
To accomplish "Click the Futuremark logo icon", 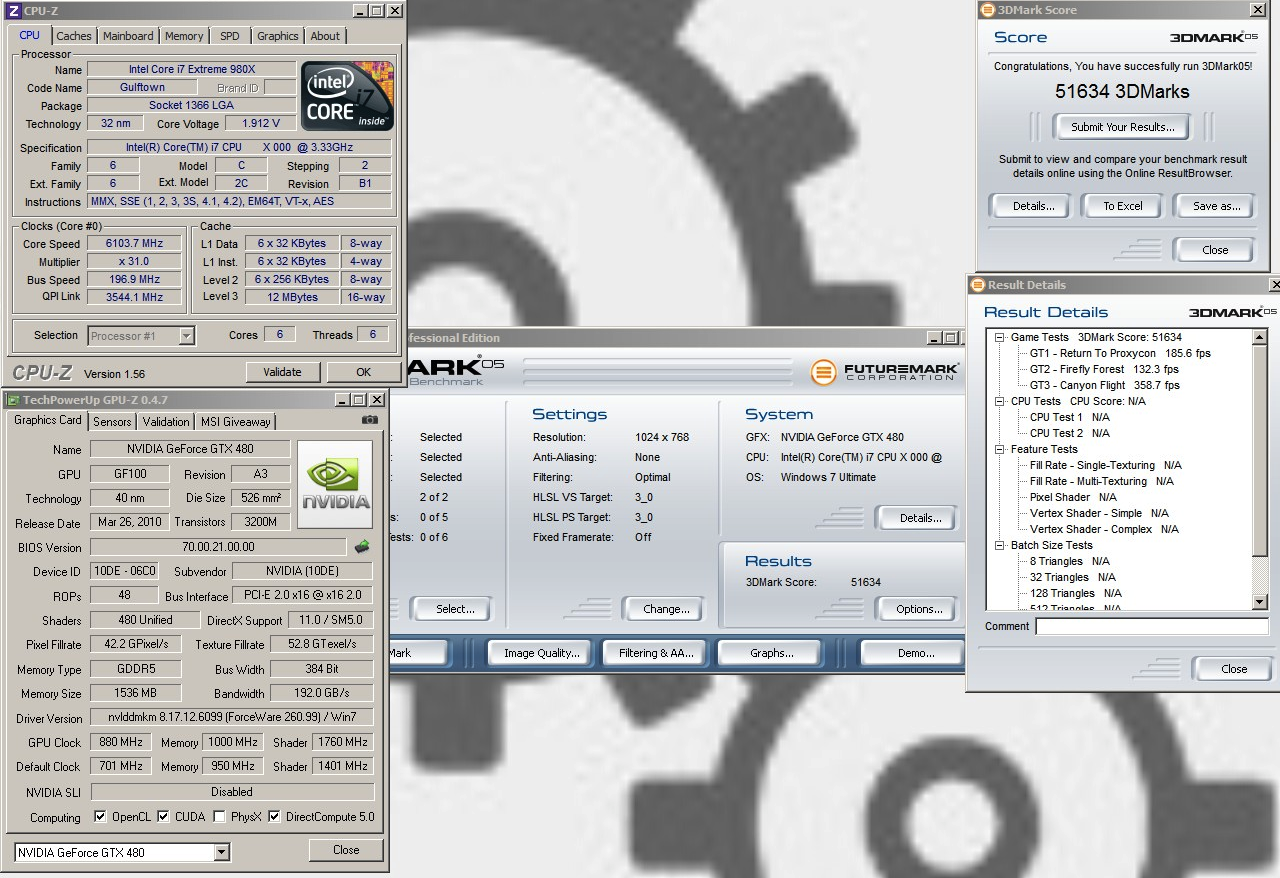I will pos(823,373).
